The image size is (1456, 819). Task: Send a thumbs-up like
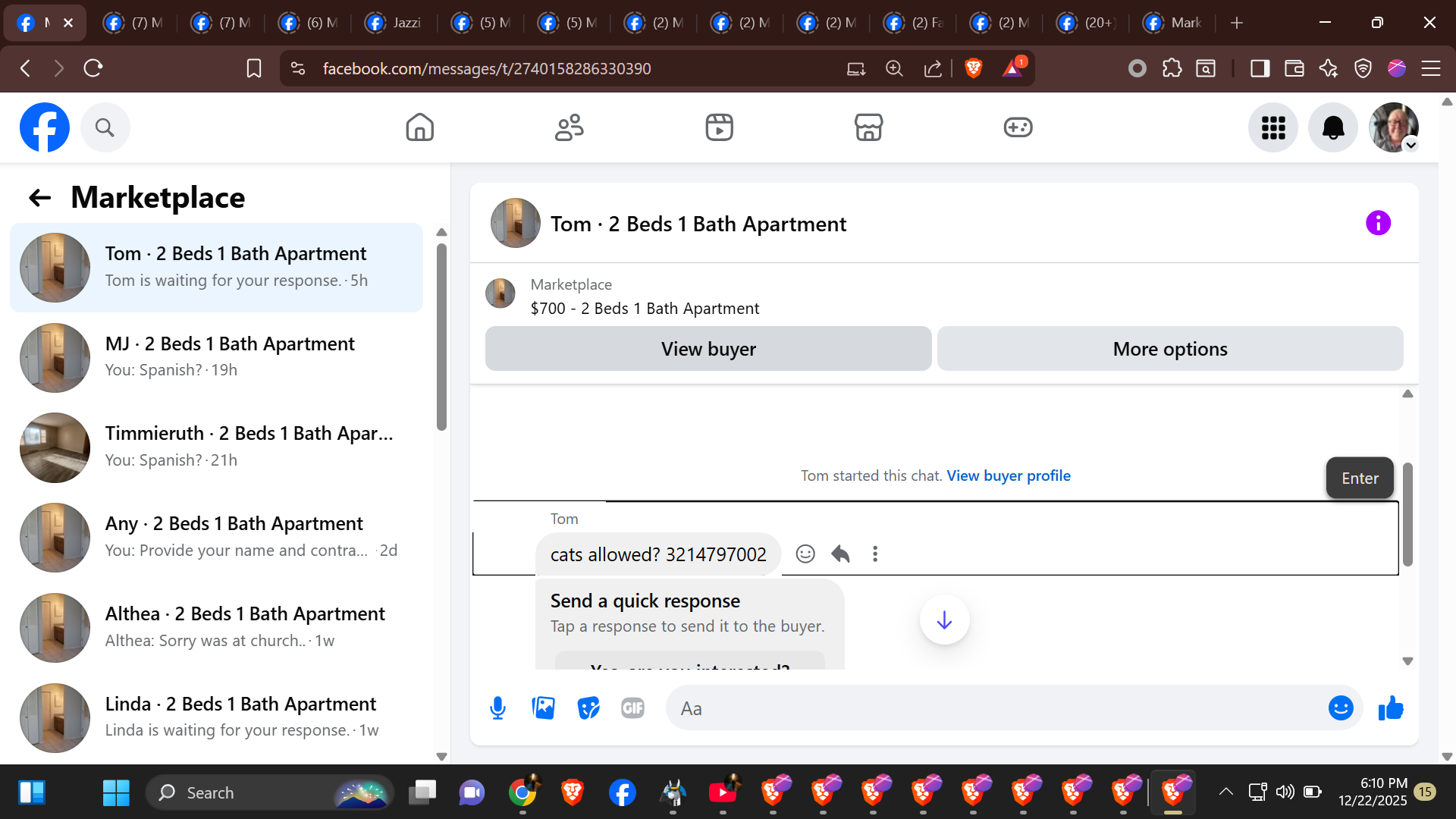(x=1391, y=708)
